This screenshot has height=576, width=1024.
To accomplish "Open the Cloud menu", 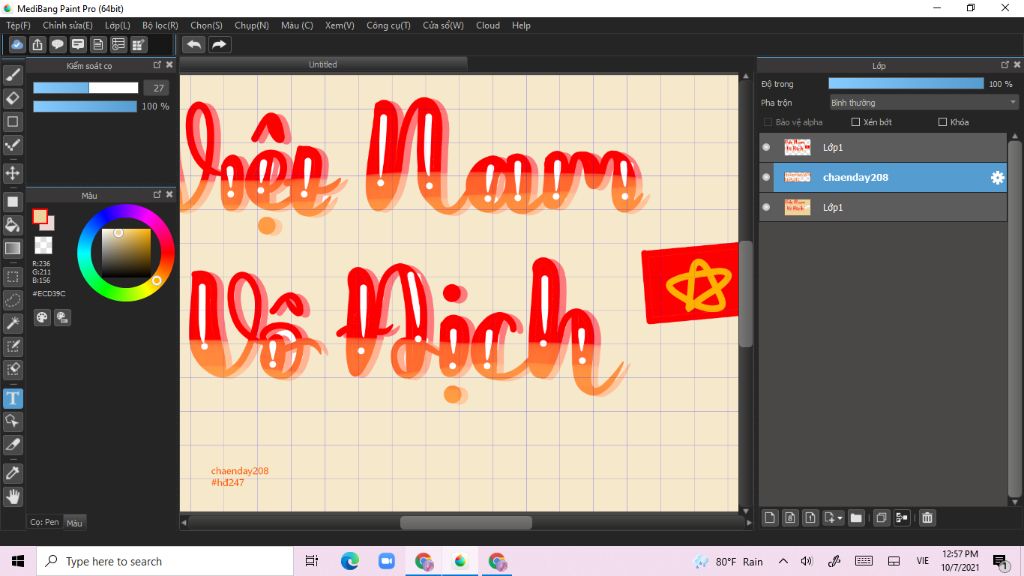I will [488, 25].
